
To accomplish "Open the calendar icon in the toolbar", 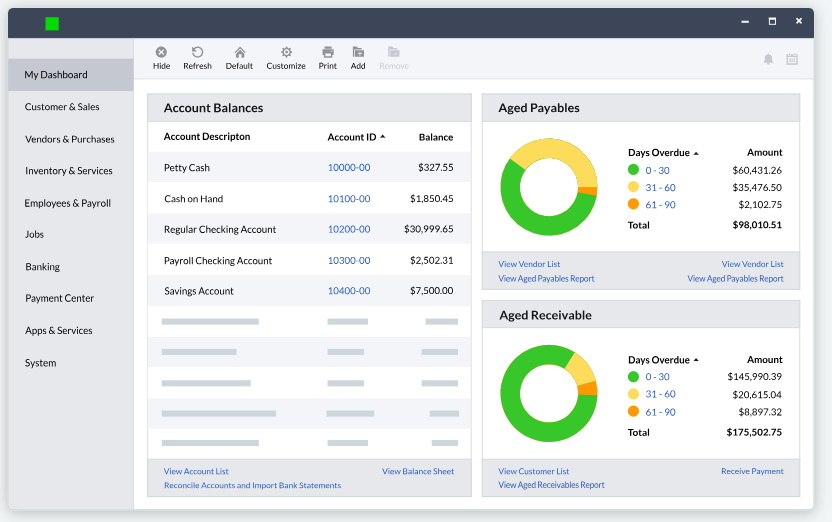I will (x=792, y=59).
